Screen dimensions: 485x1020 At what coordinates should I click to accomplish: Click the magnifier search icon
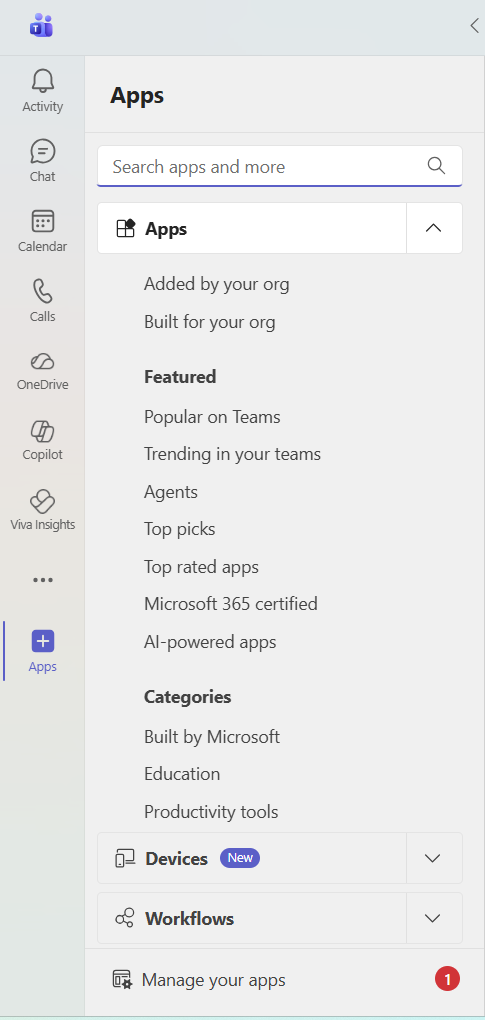click(436, 166)
